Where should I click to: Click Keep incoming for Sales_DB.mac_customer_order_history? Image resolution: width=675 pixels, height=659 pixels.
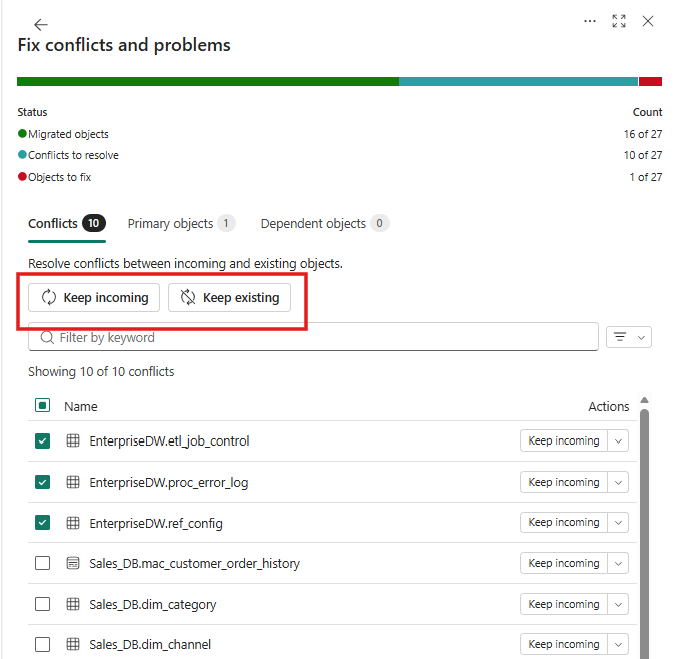click(x=564, y=563)
